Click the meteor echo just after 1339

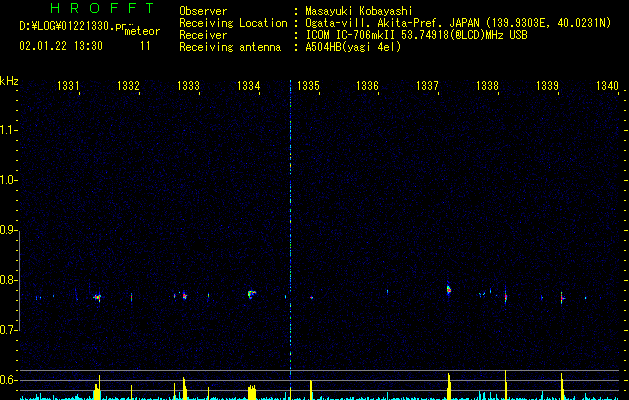562,298
